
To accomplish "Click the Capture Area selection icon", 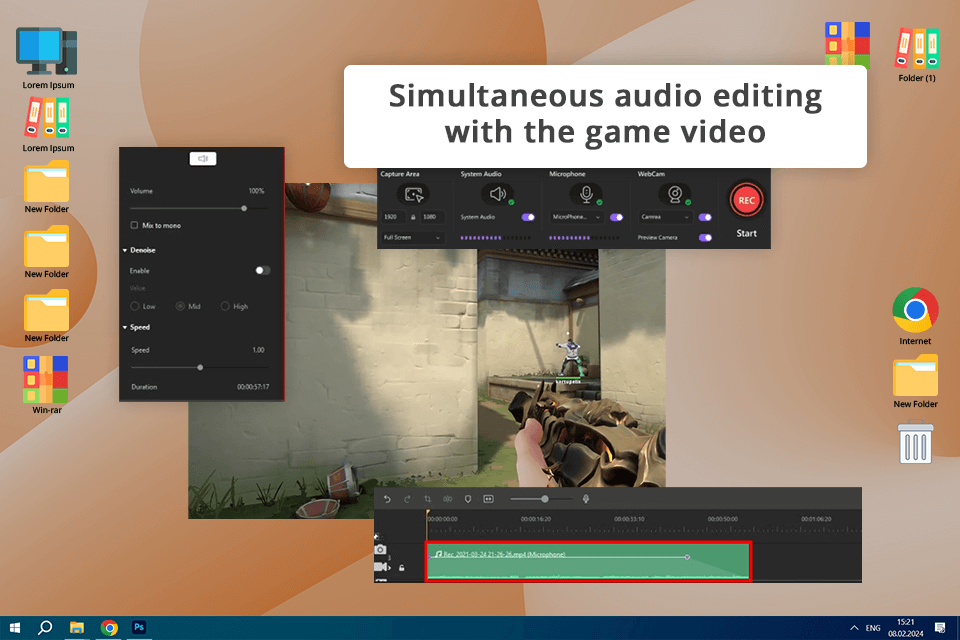I will [414, 195].
